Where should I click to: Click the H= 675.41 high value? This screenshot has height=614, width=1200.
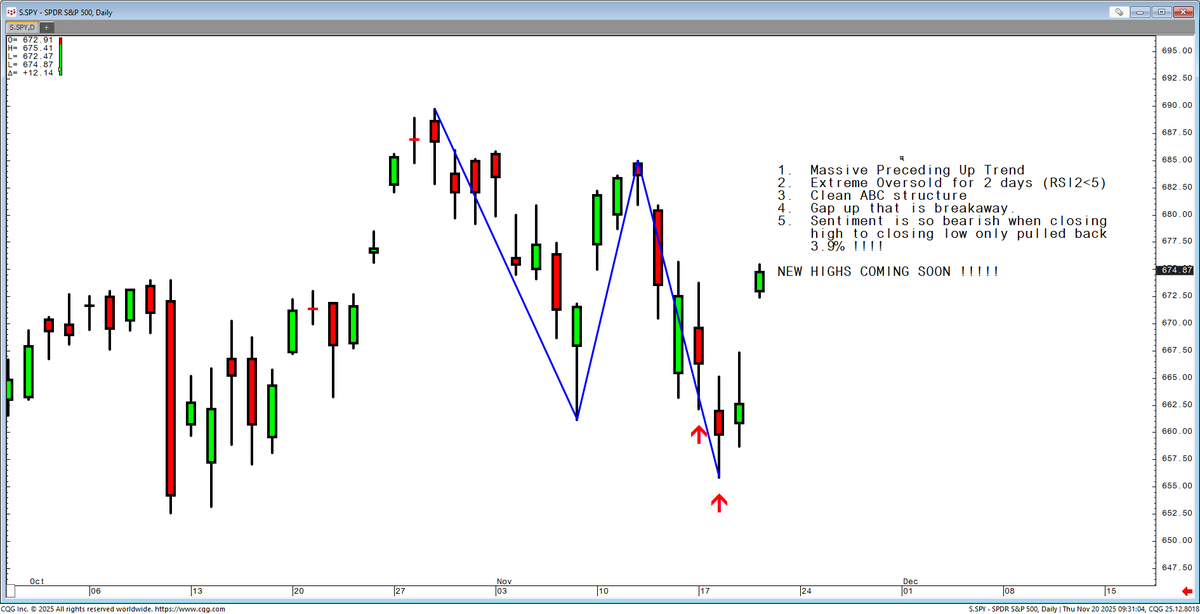point(30,48)
